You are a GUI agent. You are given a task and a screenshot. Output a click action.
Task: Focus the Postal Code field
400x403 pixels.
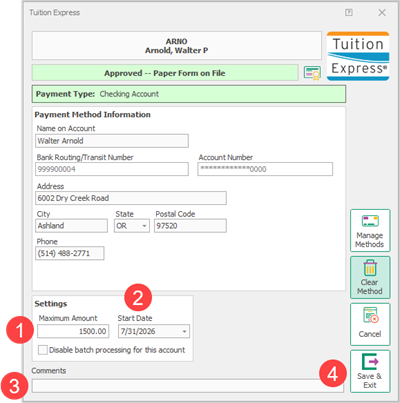point(190,226)
